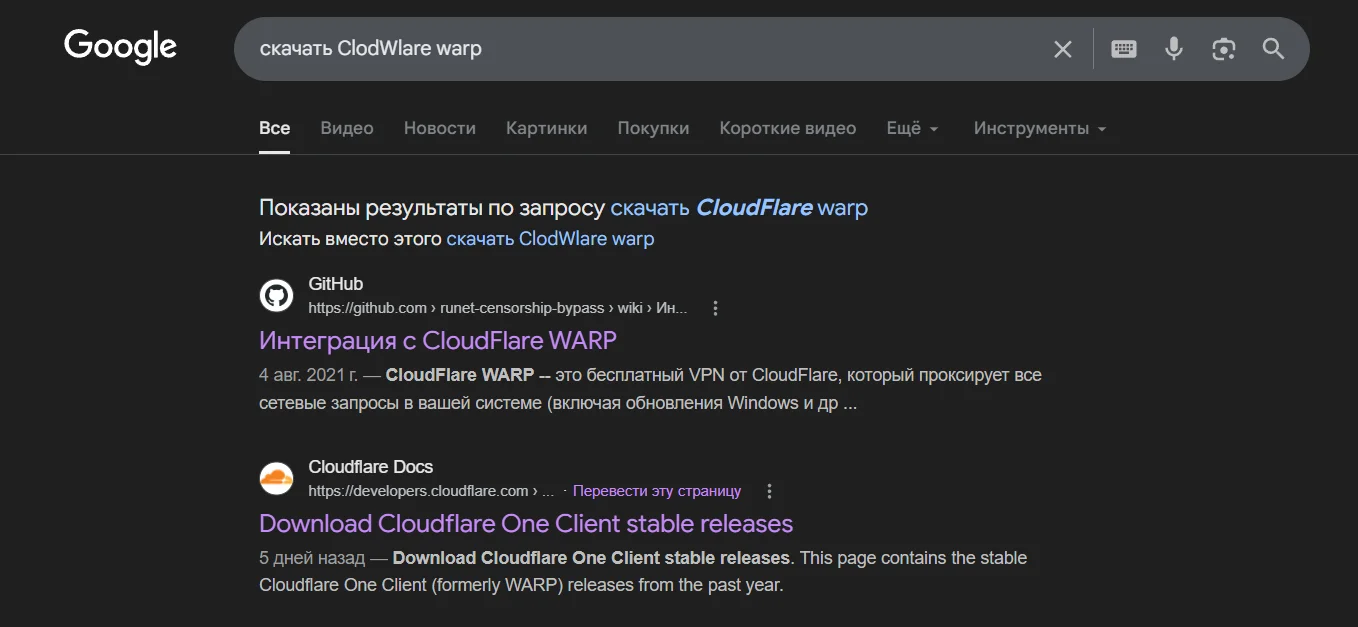Click the developers.cloudflare.com URL
1358x627 pixels.
(x=431, y=491)
